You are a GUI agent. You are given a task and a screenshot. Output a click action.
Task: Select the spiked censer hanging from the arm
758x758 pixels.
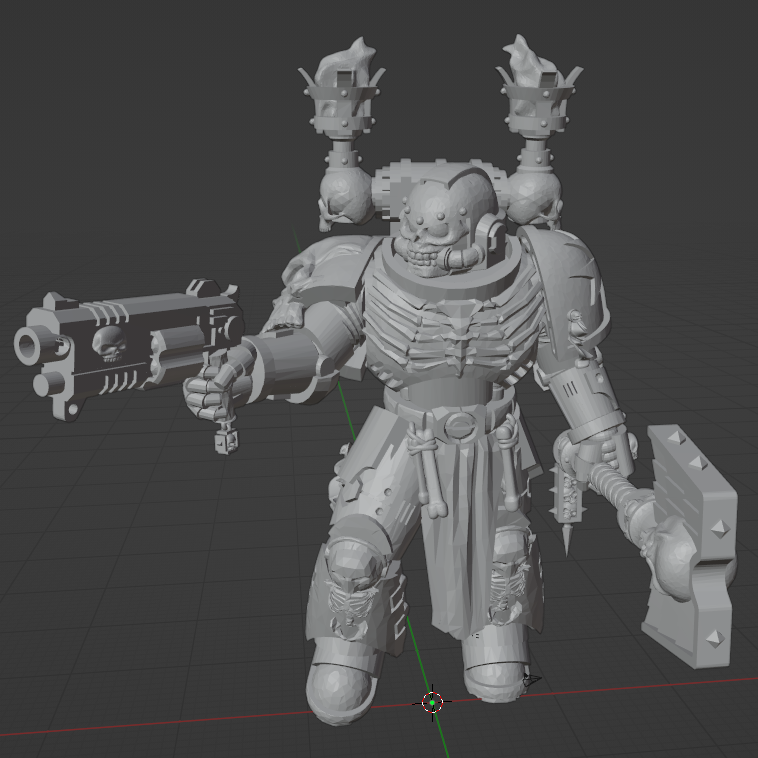click(x=567, y=503)
